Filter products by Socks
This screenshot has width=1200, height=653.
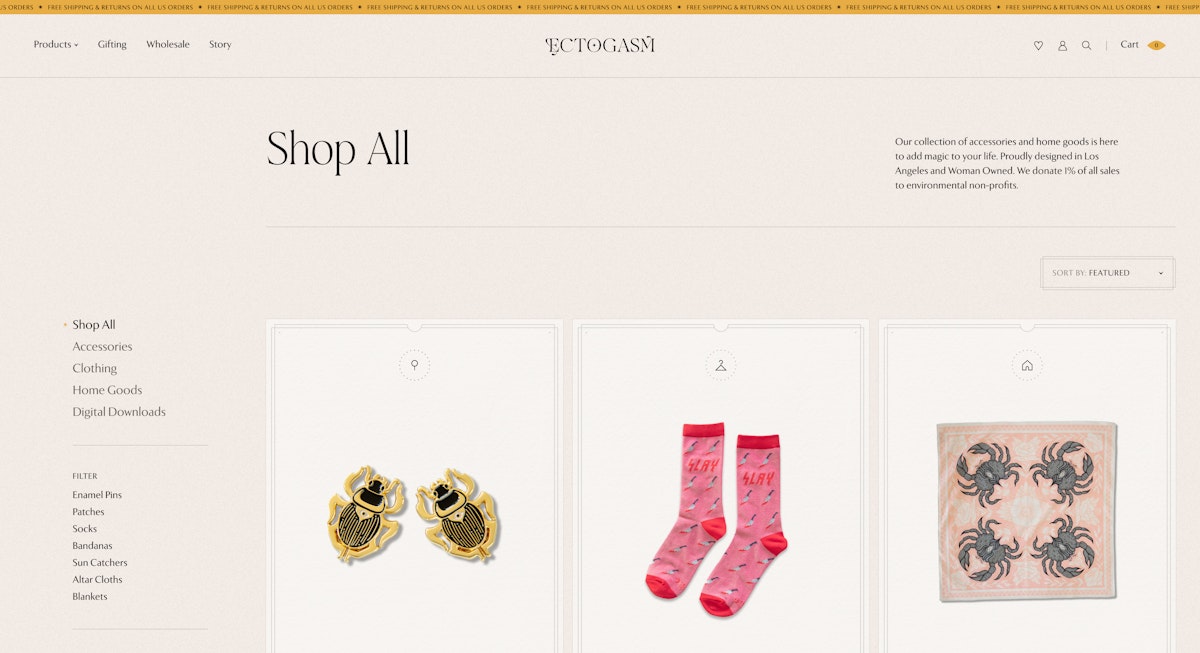click(x=85, y=529)
